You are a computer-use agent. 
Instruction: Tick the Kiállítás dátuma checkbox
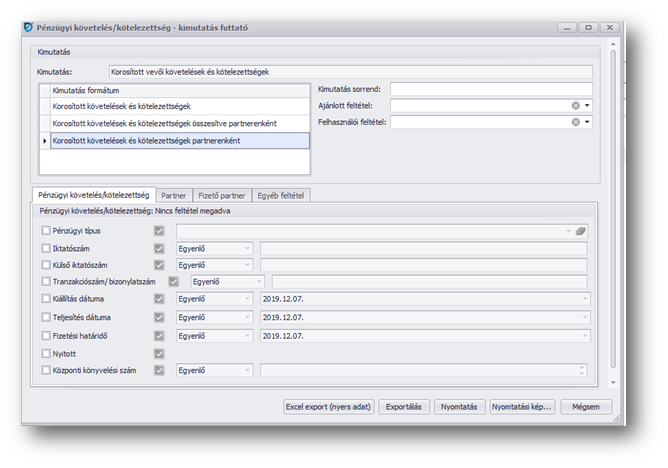coord(46,299)
